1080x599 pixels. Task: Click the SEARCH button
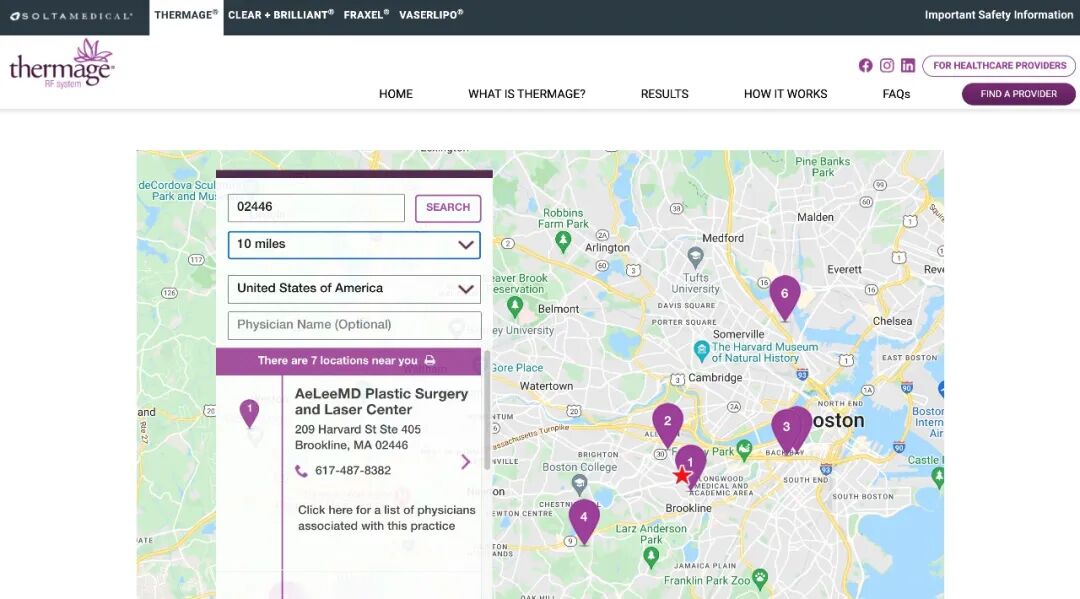(448, 208)
